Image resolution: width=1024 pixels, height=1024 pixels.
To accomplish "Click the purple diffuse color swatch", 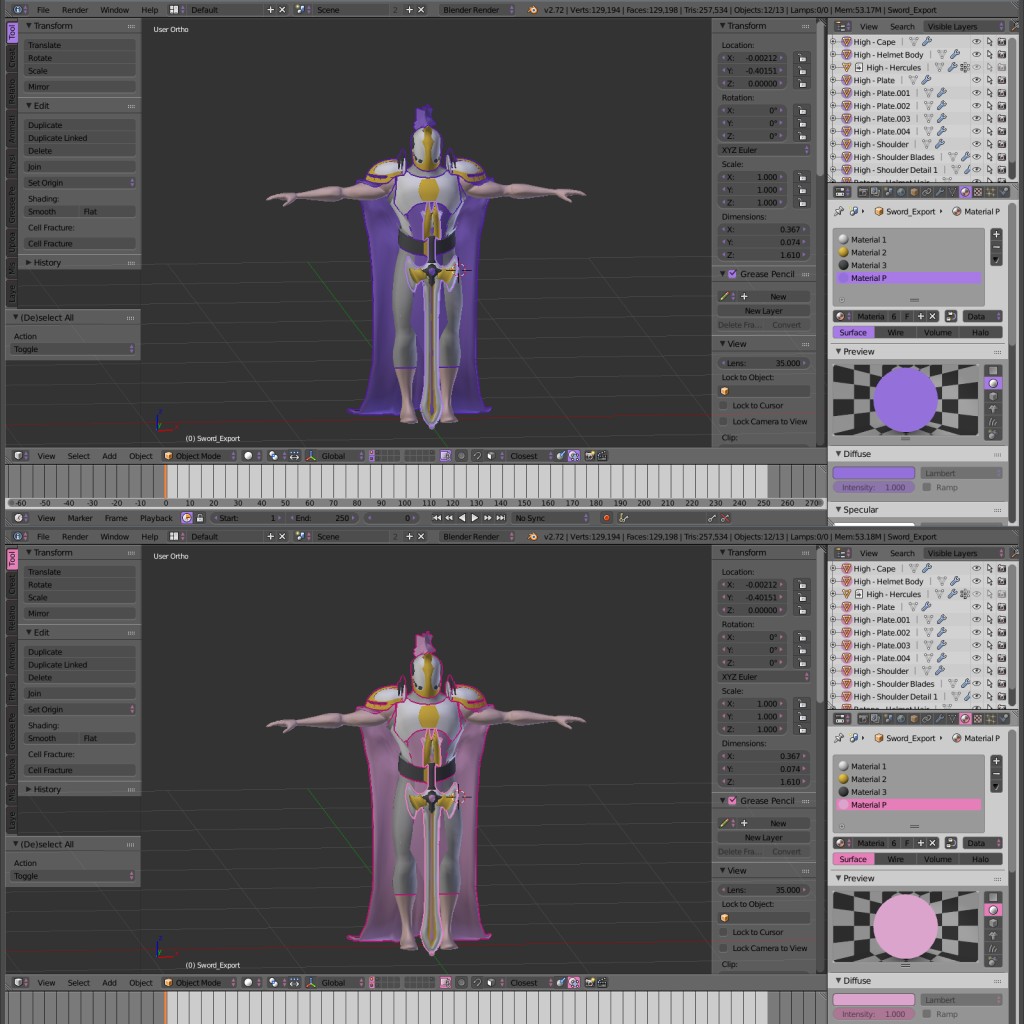I will point(873,473).
